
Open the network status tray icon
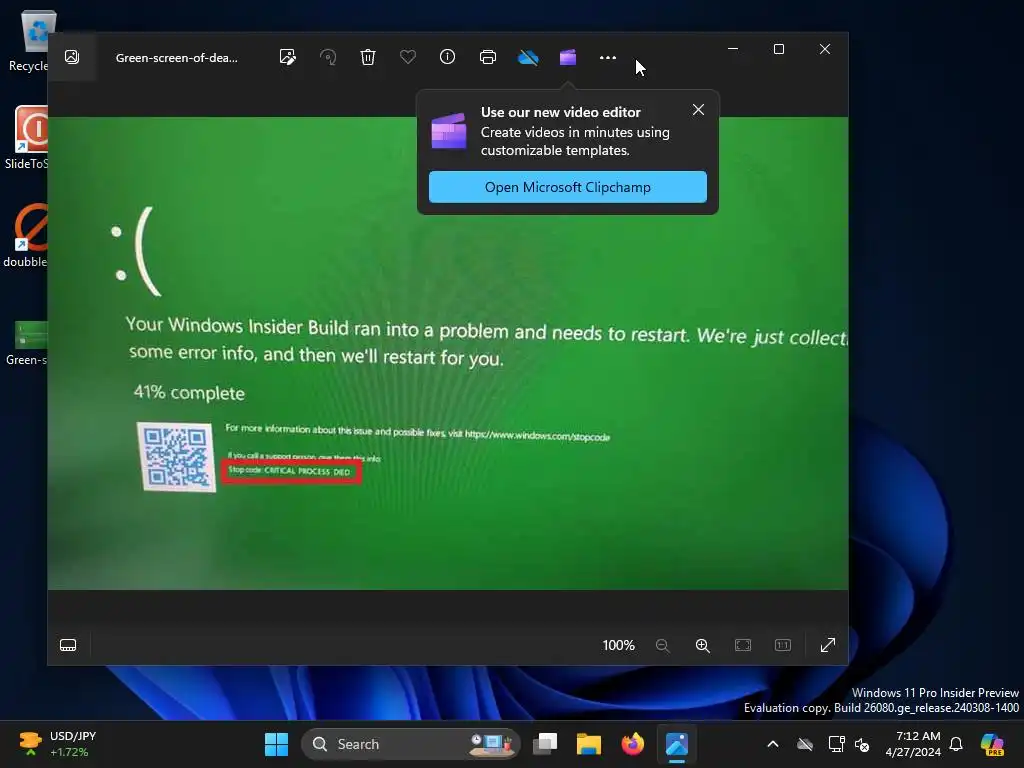(x=836, y=744)
